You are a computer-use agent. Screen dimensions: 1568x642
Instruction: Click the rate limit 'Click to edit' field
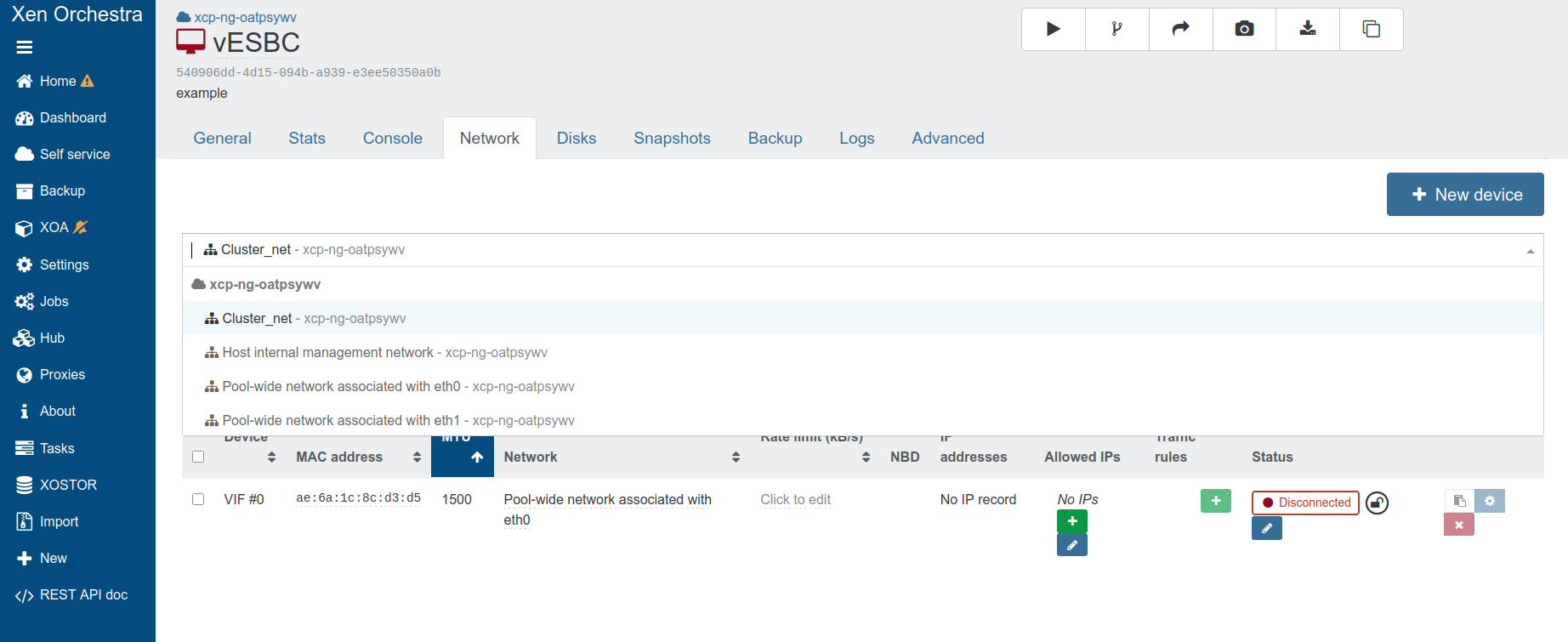click(x=795, y=499)
